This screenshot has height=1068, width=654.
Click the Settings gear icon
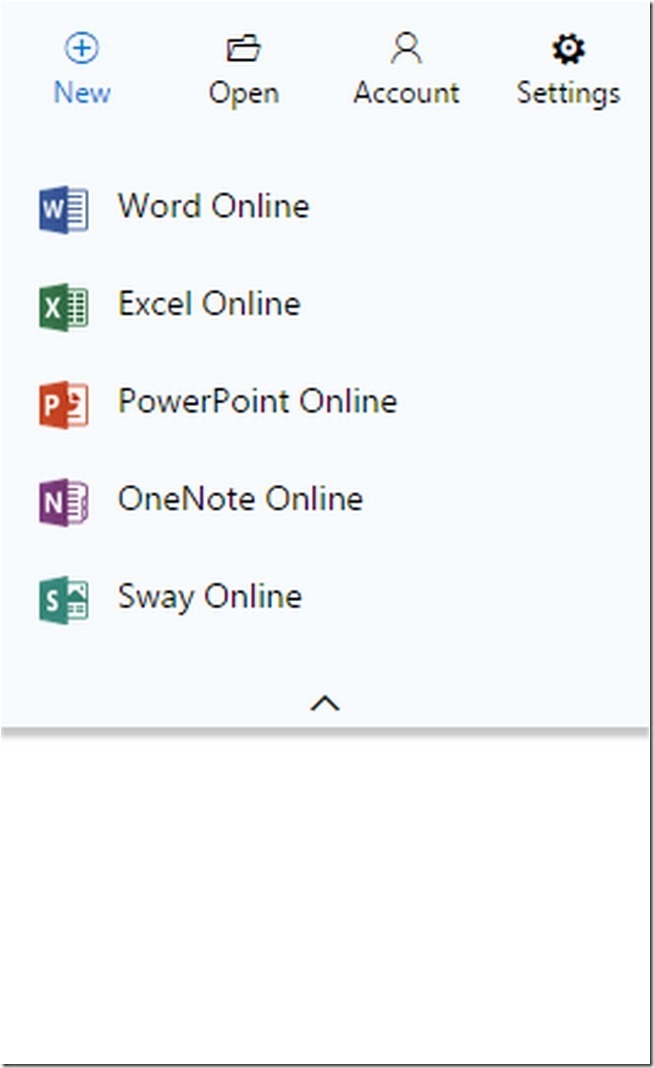(568, 49)
